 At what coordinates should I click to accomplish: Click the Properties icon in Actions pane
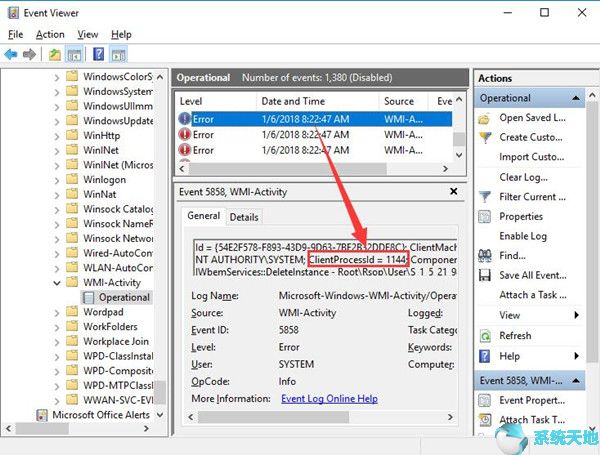pyautogui.click(x=485, y=217)
